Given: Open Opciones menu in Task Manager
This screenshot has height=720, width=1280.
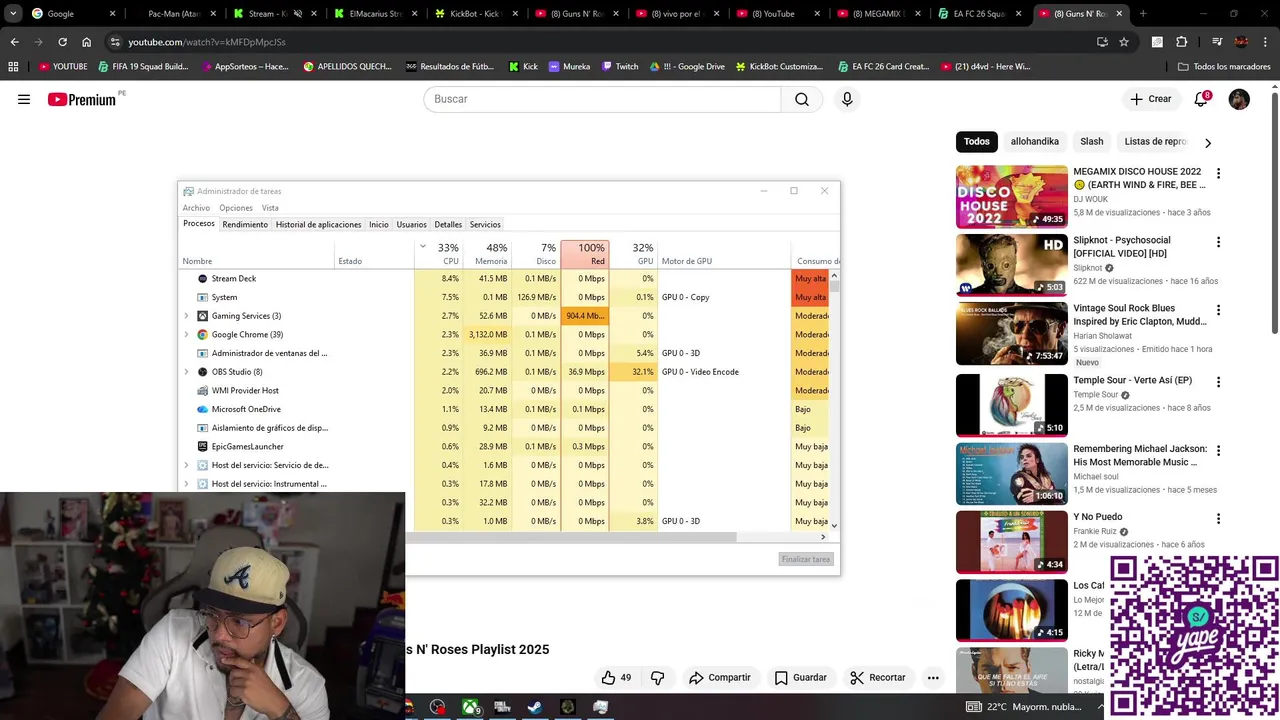Looking at the screenshot, I should pos(236,208).
